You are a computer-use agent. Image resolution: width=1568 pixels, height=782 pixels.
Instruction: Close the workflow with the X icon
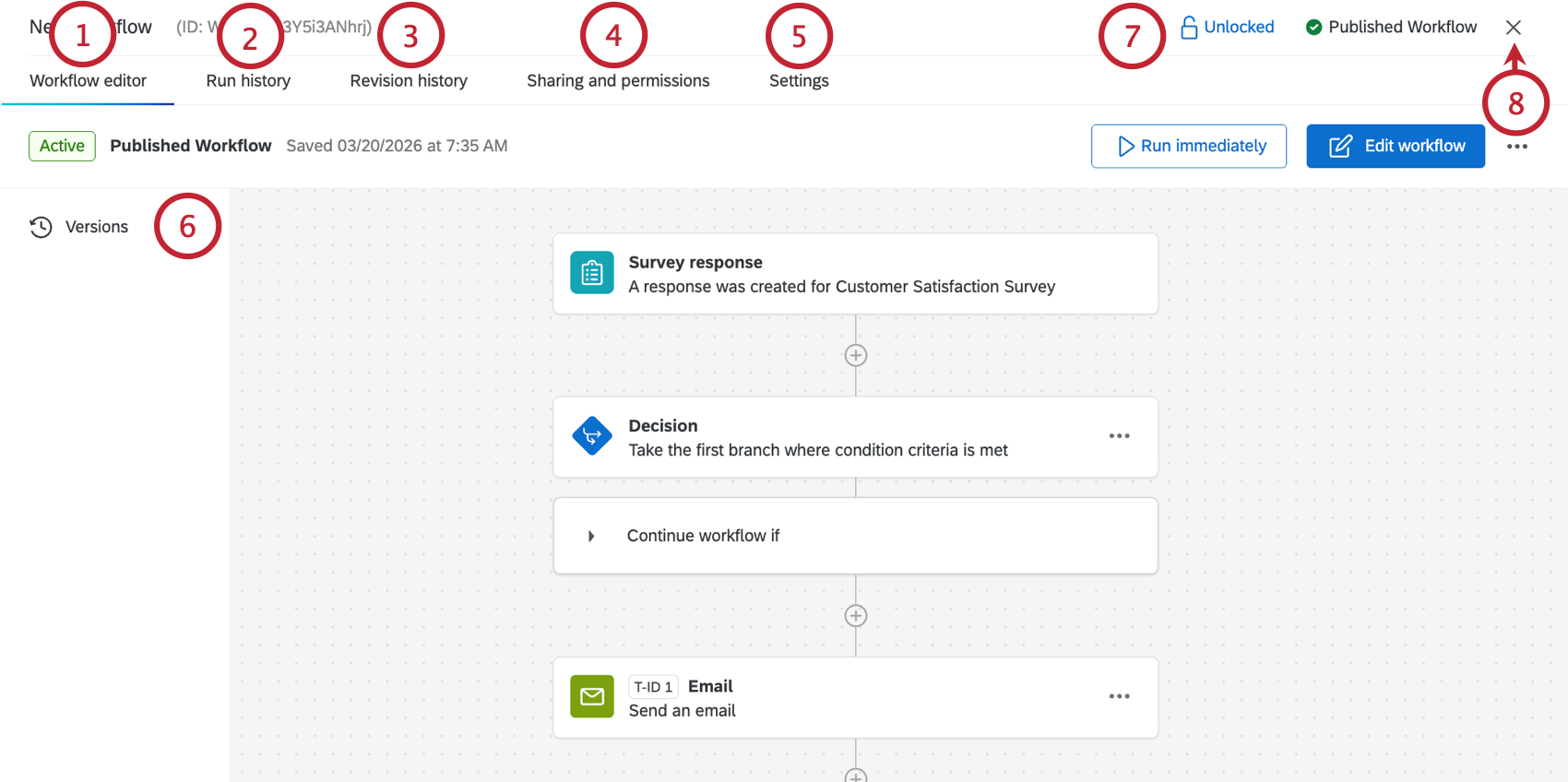point(1514,28)
